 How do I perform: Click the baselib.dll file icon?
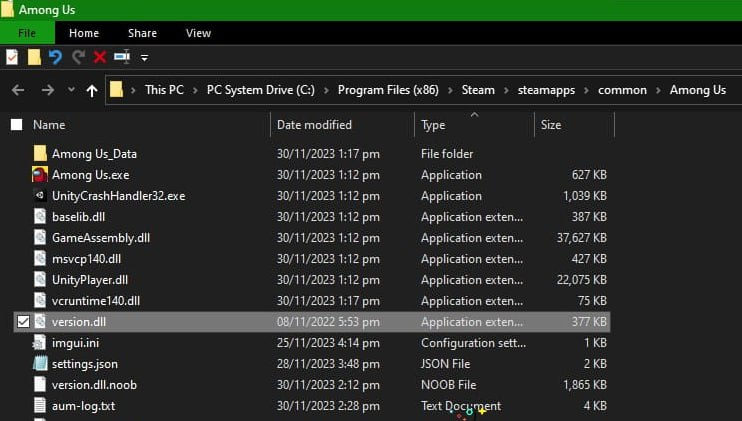[40, 217]
